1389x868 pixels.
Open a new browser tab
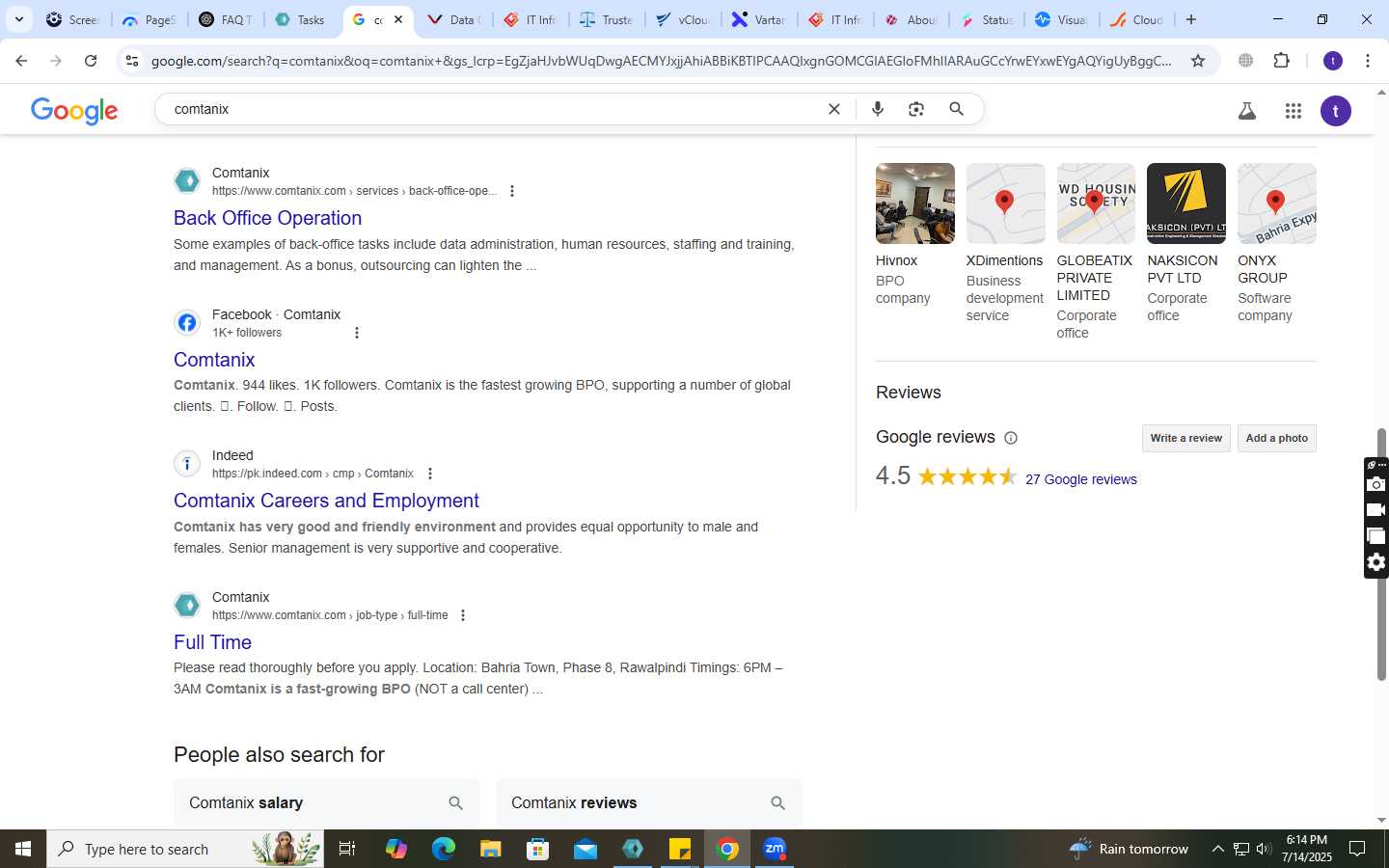coord(1191,19)
